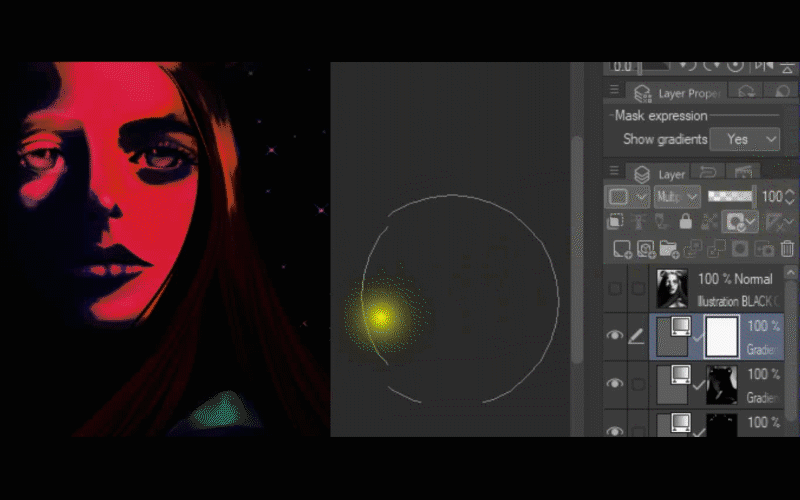
Task: Open the Layer panel hamburger menu
Action: (614, 170)
